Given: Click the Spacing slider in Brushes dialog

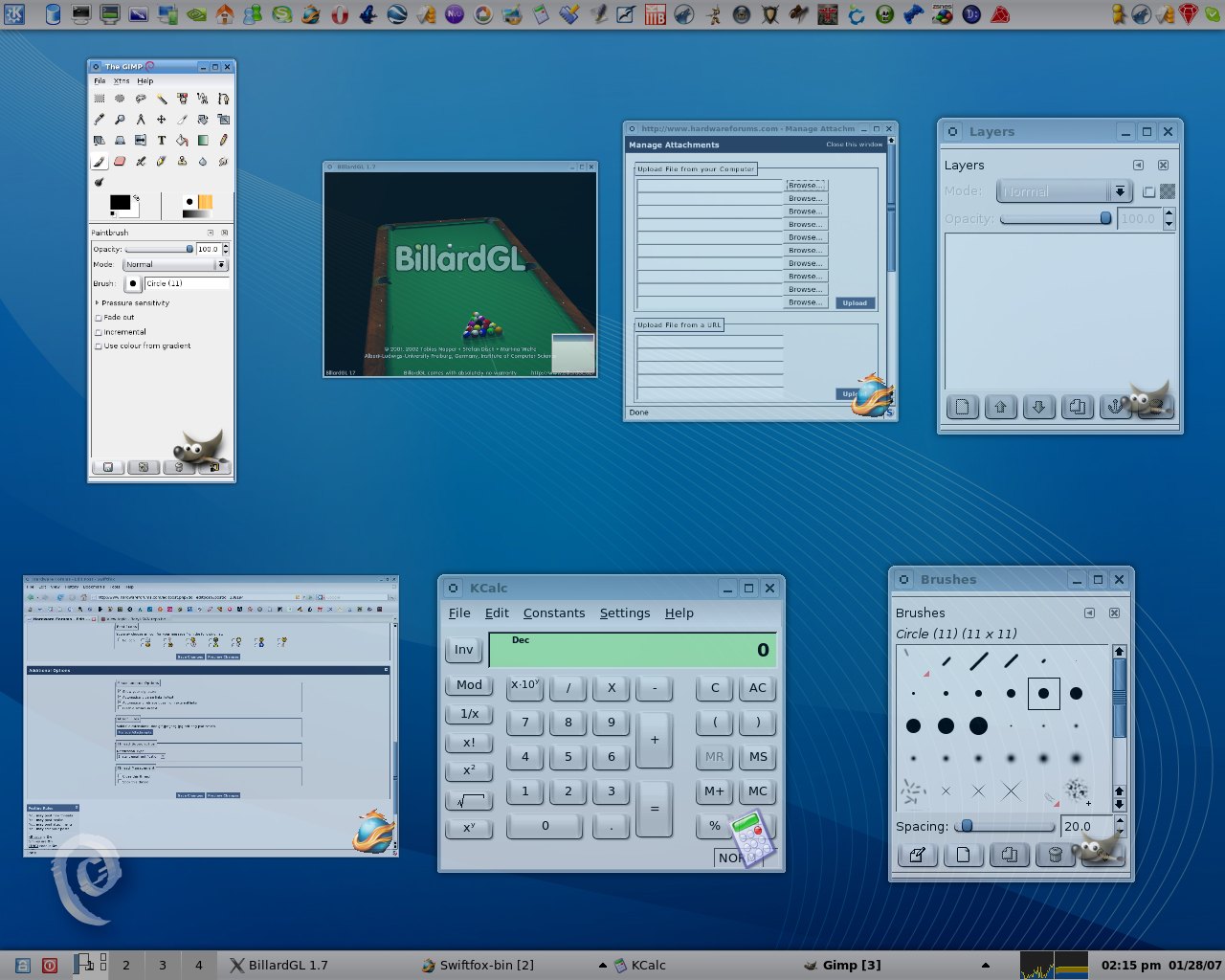Looking at the screenshot, I should pos(1005,826).
